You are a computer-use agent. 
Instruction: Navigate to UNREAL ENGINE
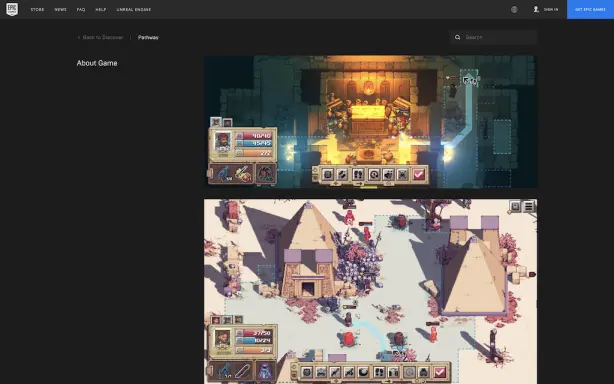[134, 9]
